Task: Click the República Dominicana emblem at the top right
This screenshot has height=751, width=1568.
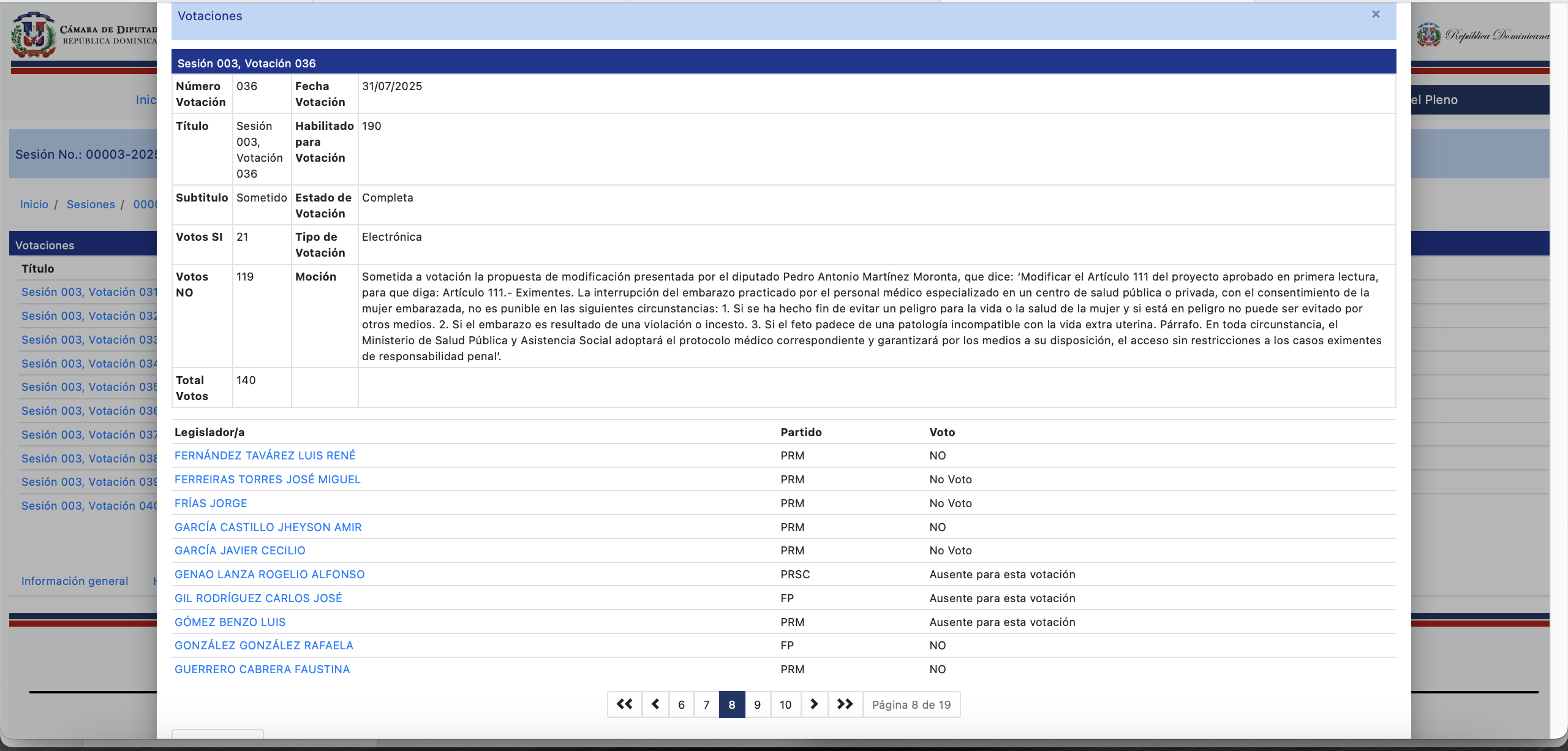Action: click(1428, 35)
